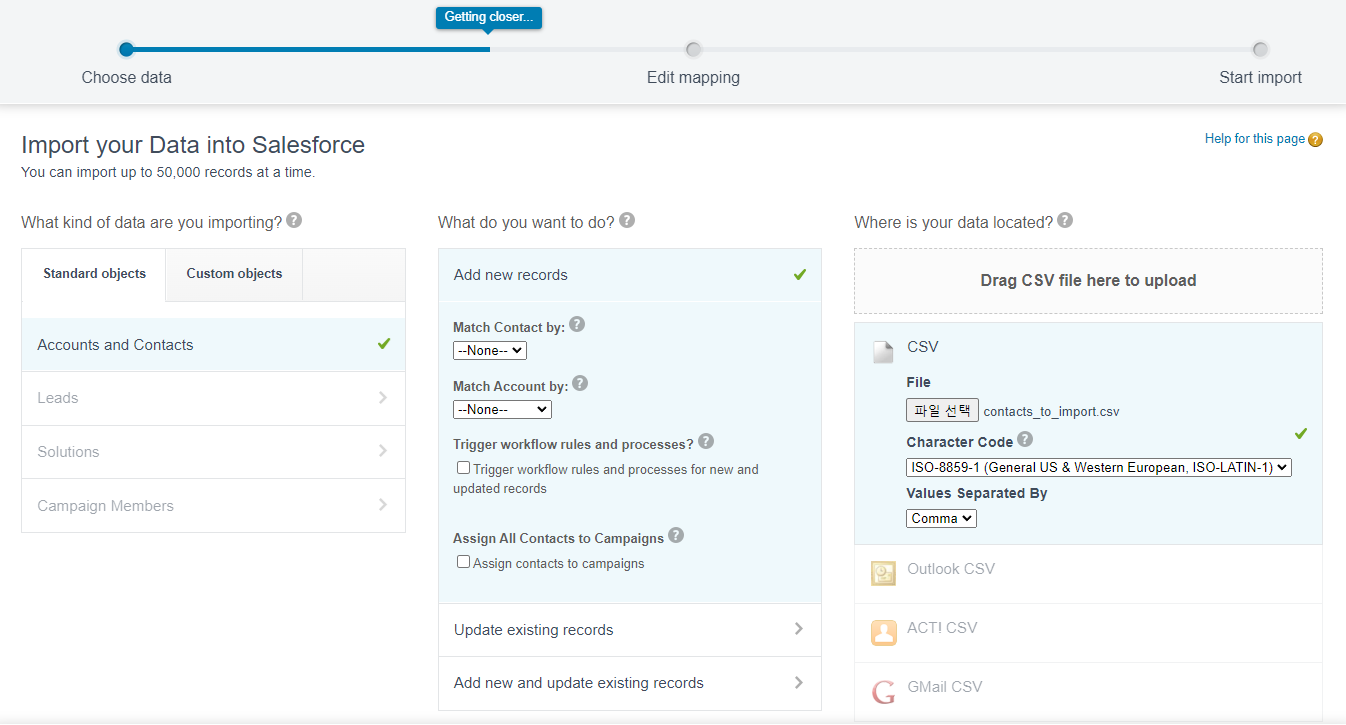Enable Trigger workflow rules and processes checkbox
1346x725 pixels.
point(463,468)
